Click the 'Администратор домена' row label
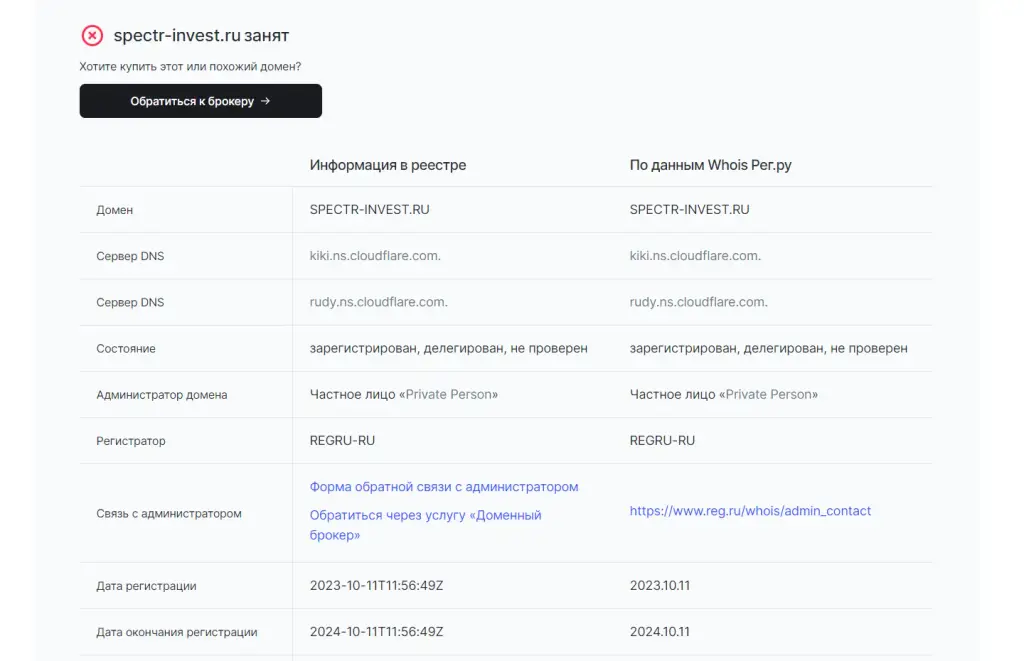Viewport: 1024px width, 661px height. 162,395
